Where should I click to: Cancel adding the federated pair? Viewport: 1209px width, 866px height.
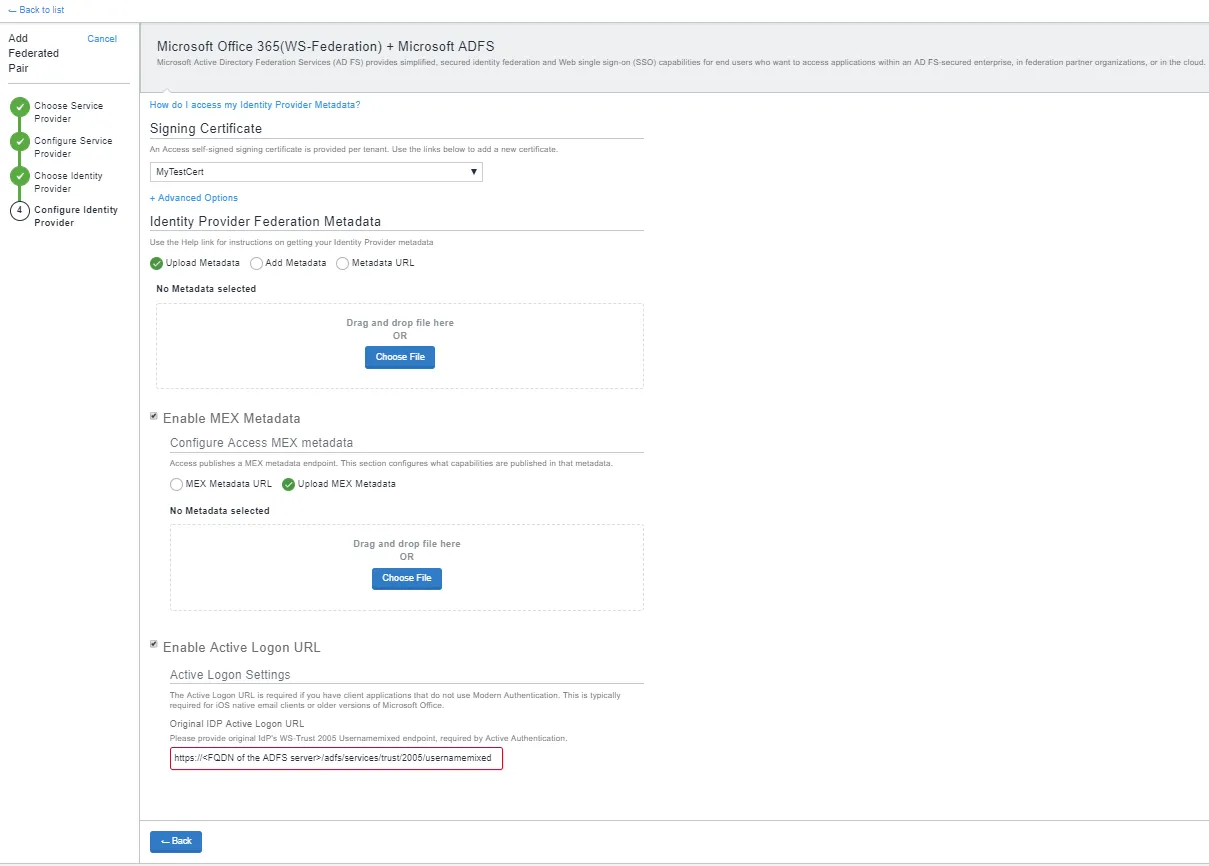[102, 39]
